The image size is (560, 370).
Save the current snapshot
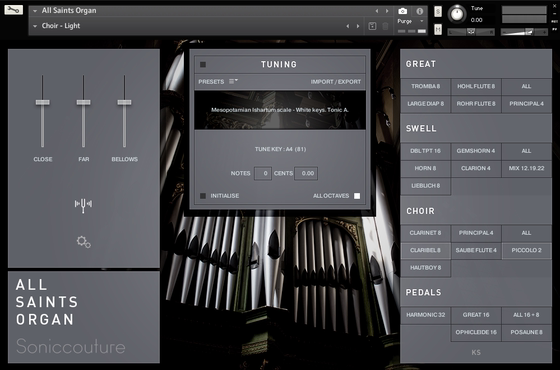[x=372, y=26]
